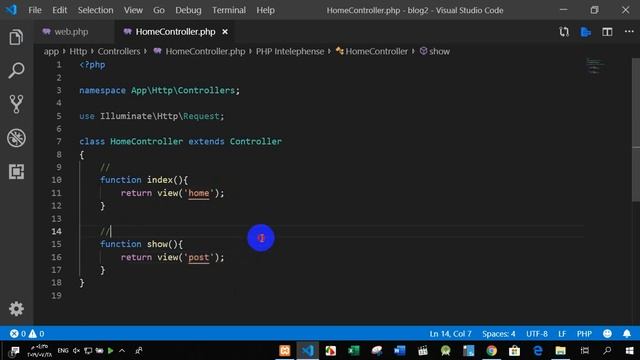Open Word from the taskbar
640x360 pixels.
tap(400, 351)
